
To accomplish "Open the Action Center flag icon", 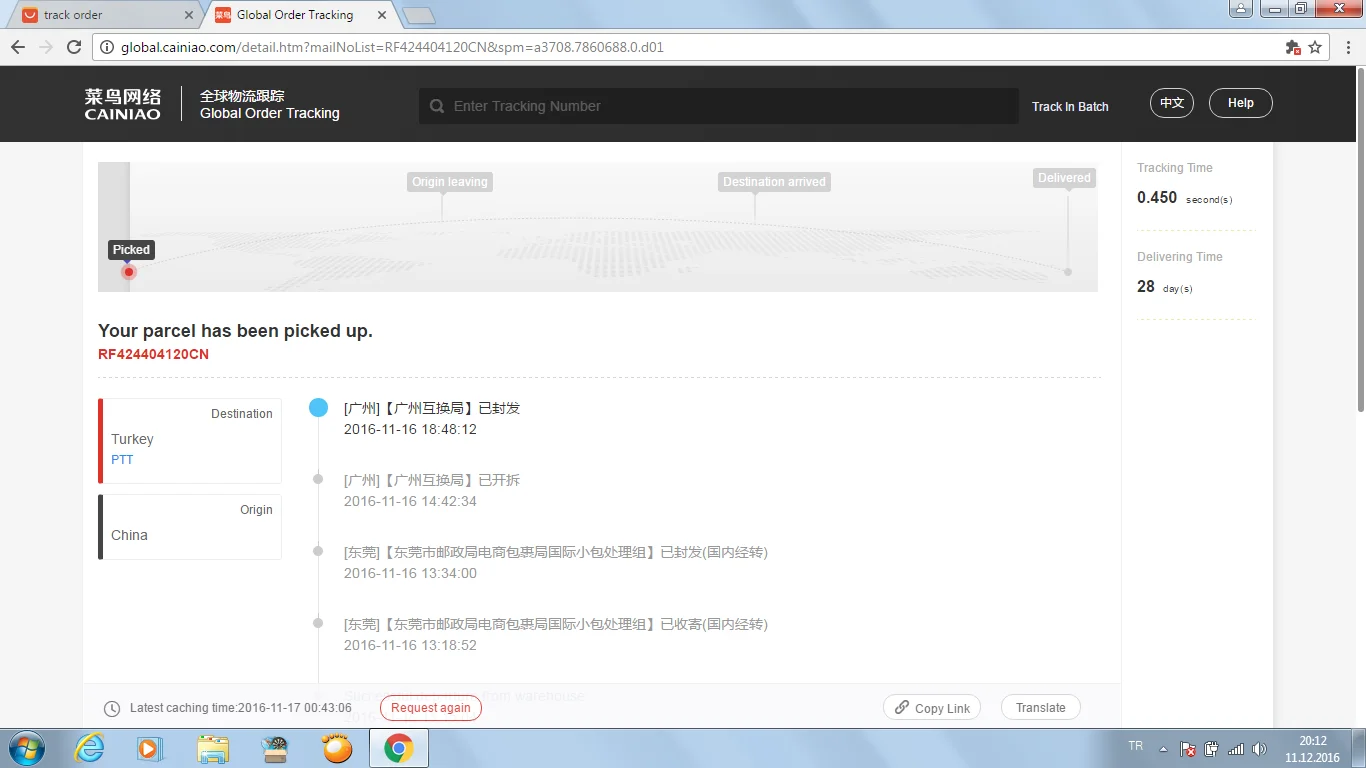I will pos(1188,748).
